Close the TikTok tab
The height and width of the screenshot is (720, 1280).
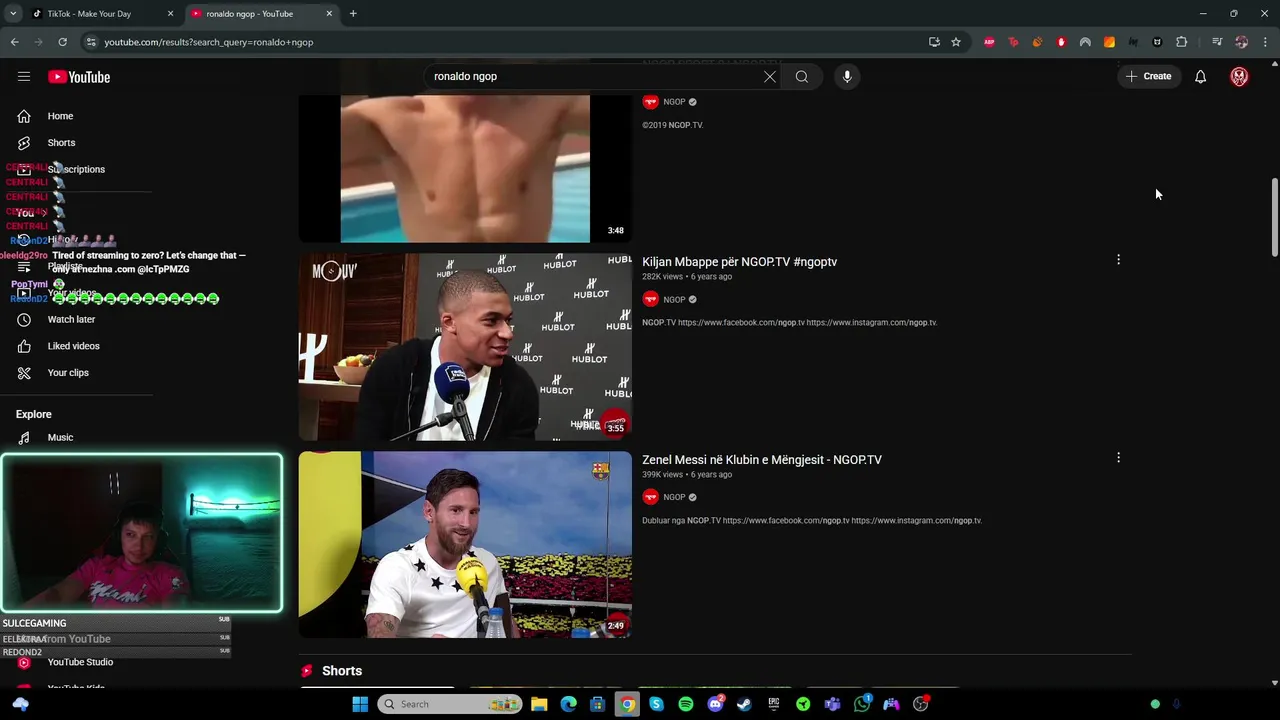pyautogui.click(x=170, y=14)
